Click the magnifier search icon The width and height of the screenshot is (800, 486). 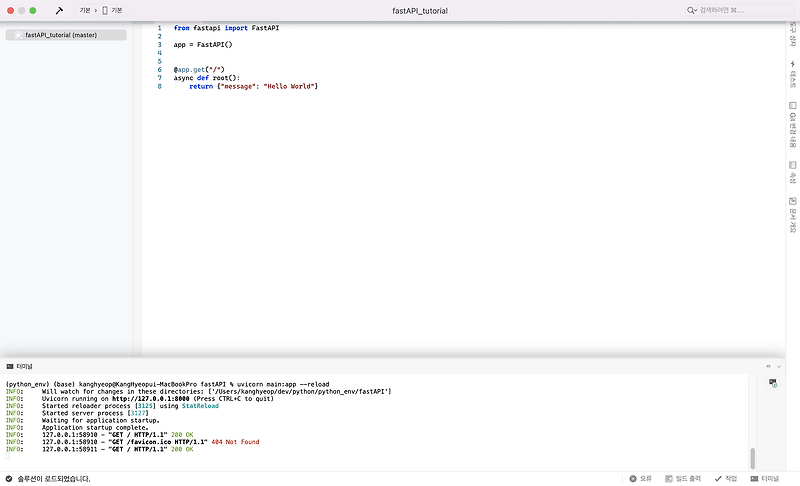click(x=691, y=10)
